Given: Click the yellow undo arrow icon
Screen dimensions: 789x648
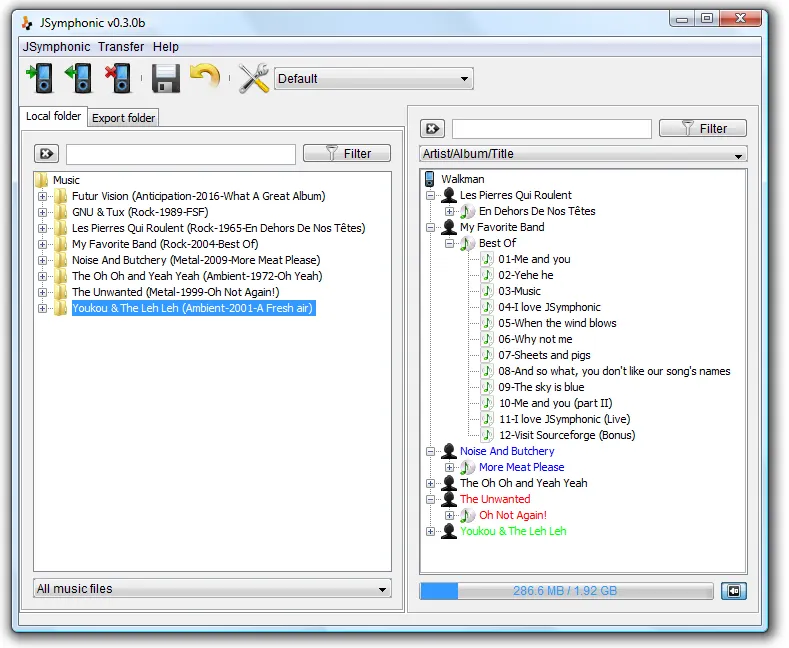Looking at the screenshot, I should click(x=205, y=76).
